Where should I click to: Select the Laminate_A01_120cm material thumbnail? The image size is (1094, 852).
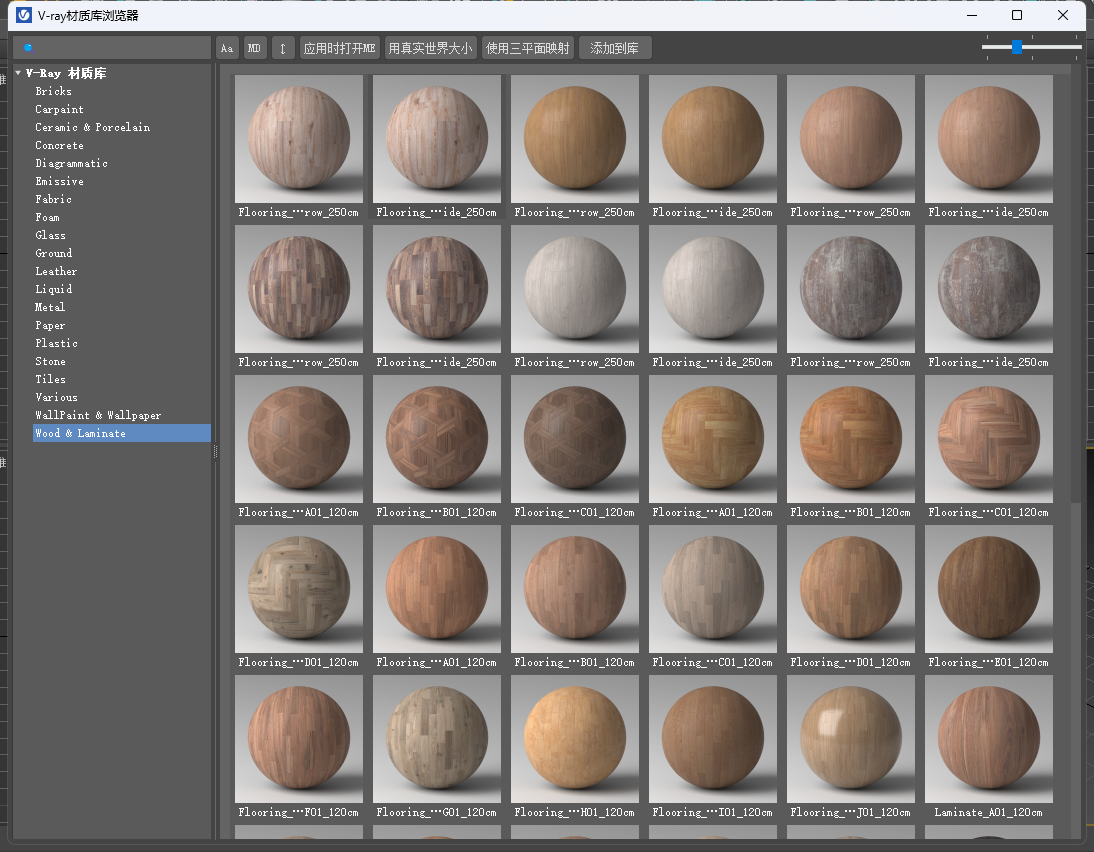(988, 739)
